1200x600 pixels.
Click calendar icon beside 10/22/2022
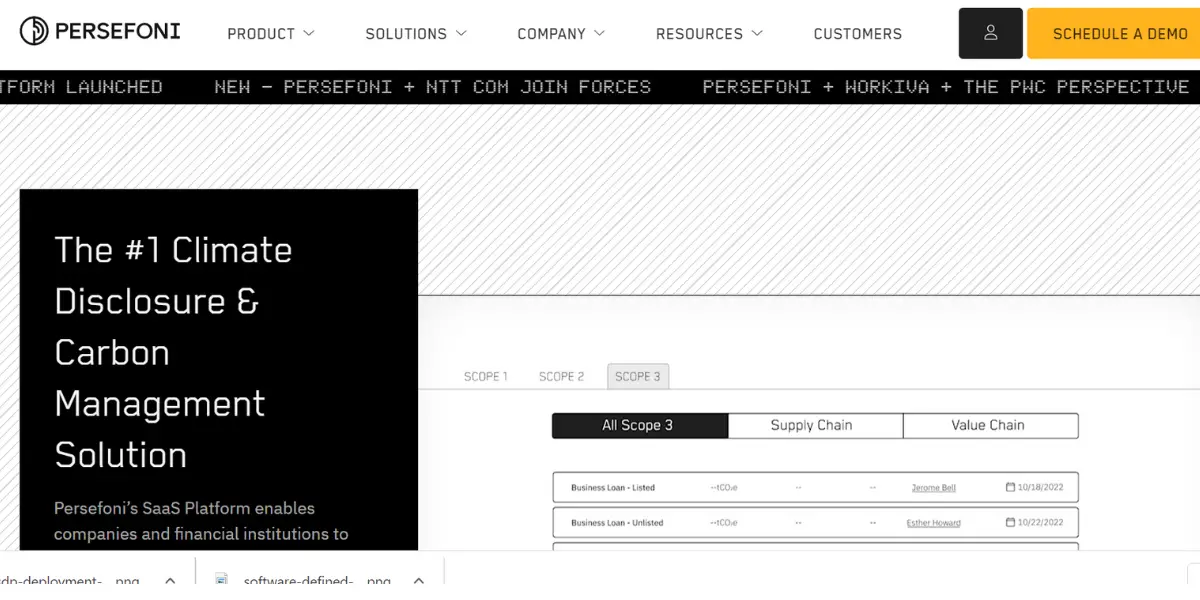point(1010,522)
